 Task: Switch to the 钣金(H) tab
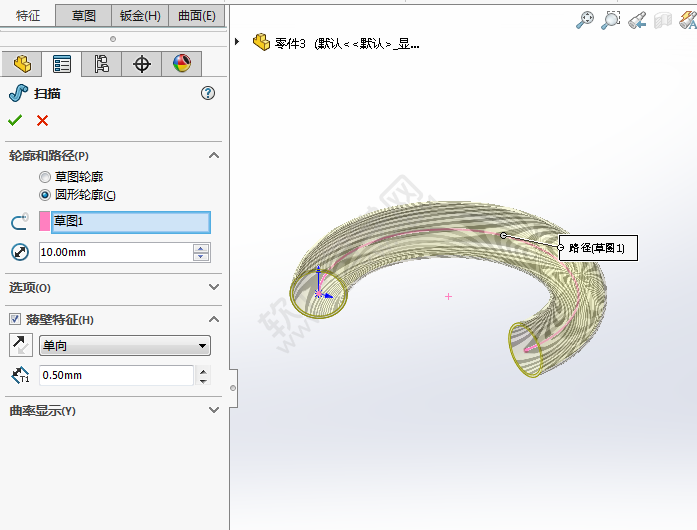click(x=140, y=16)
